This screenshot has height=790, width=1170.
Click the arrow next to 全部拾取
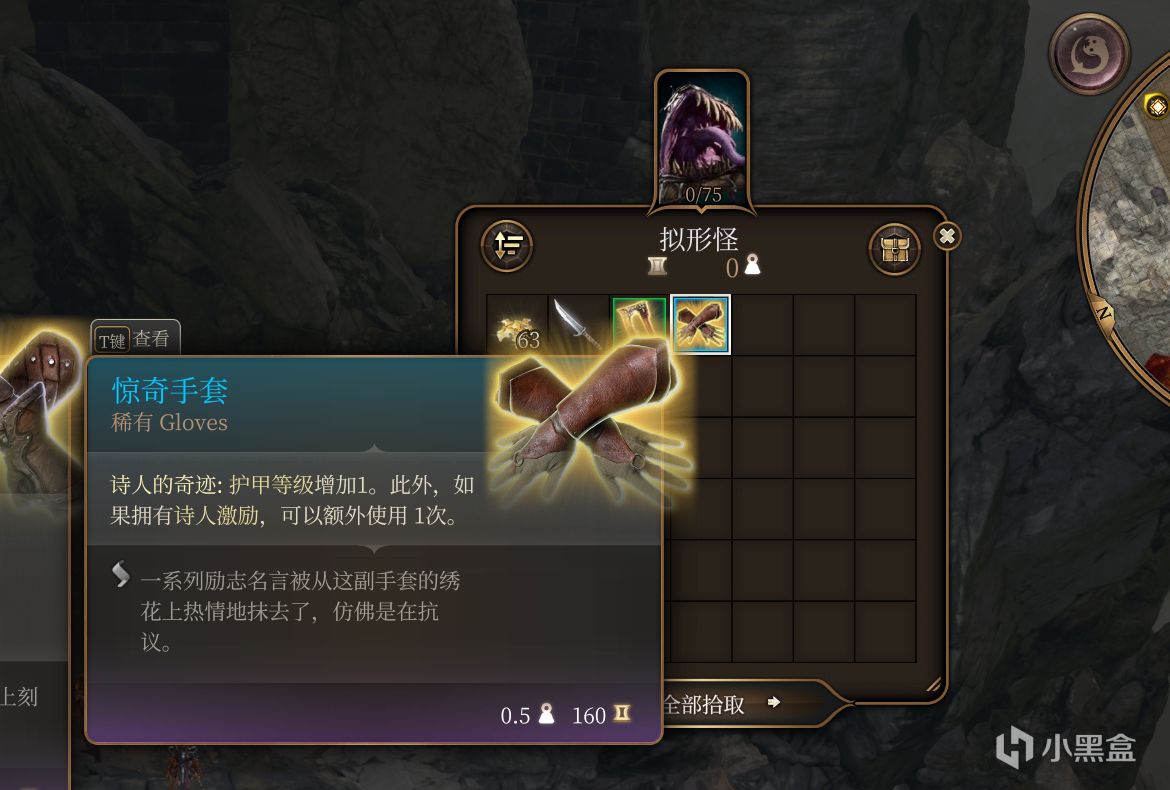(774, 702)
